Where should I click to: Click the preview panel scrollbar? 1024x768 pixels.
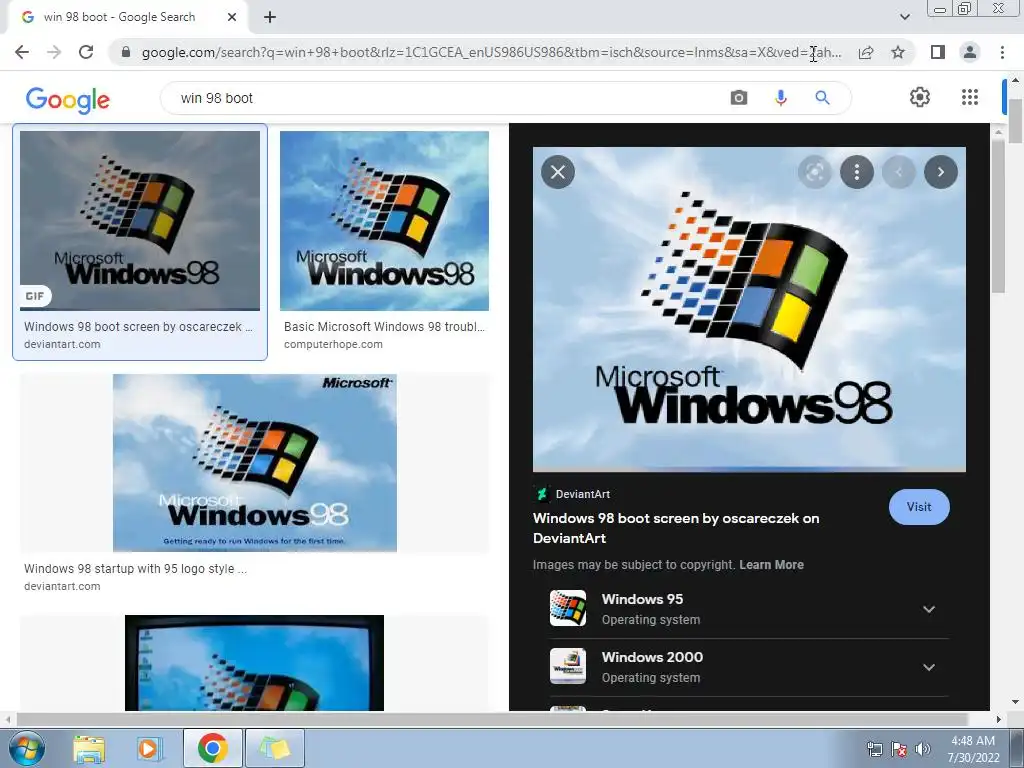tap(998, 216)
